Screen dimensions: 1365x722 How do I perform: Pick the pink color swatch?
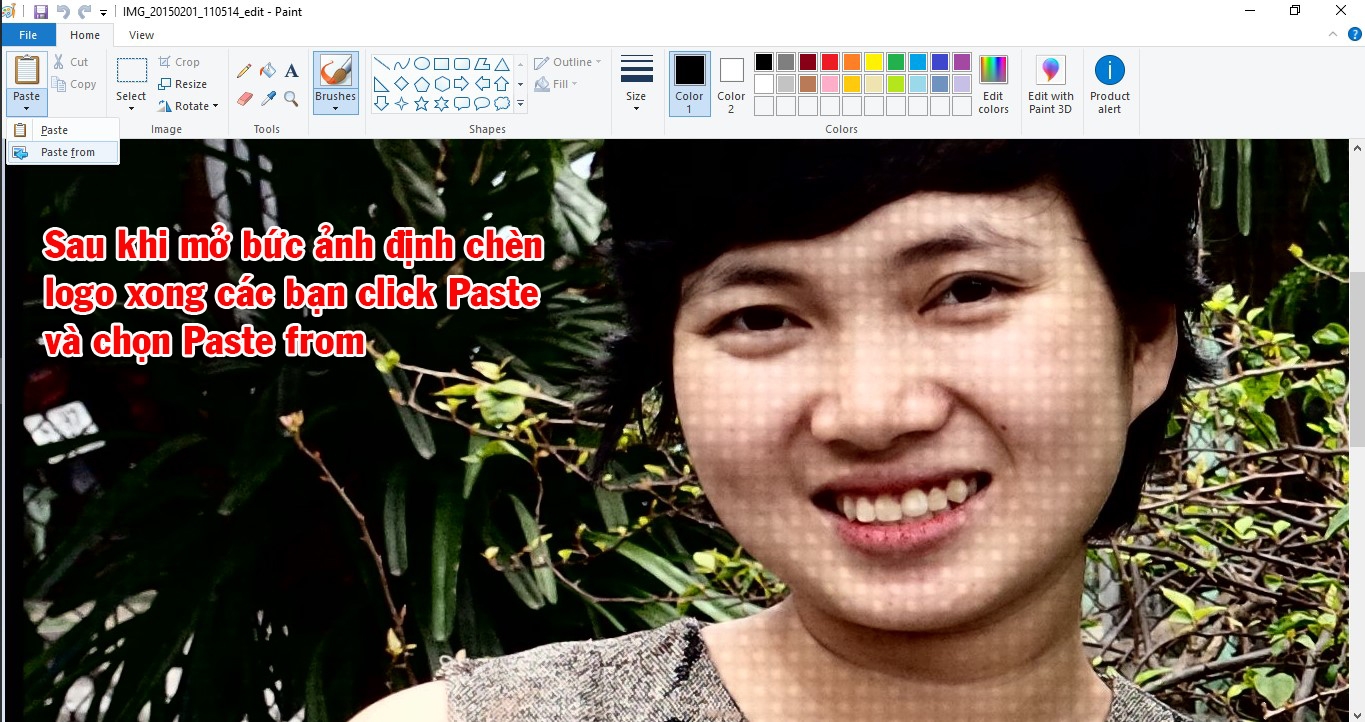829,84
